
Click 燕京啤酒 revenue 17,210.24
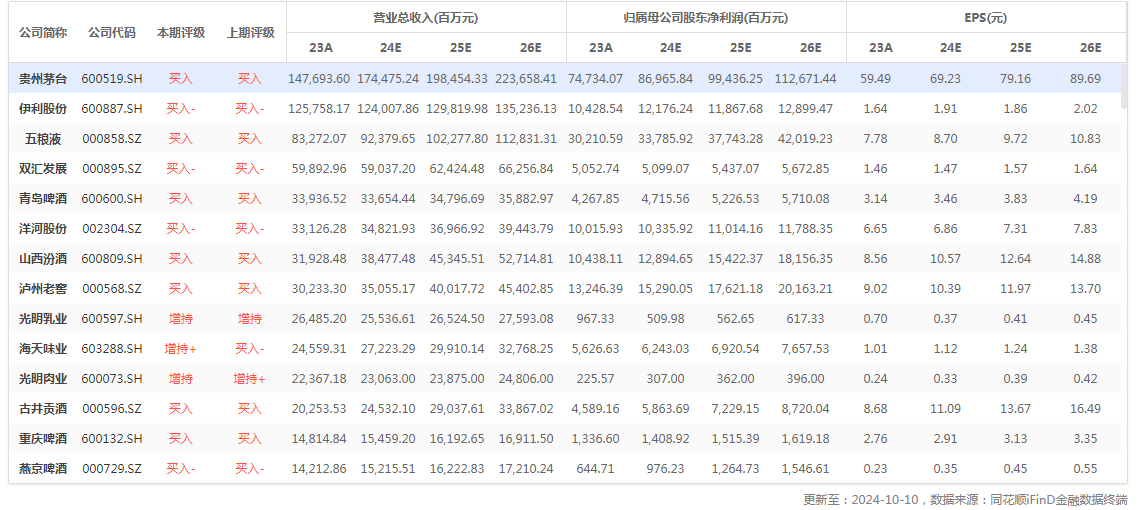point(526,468)
